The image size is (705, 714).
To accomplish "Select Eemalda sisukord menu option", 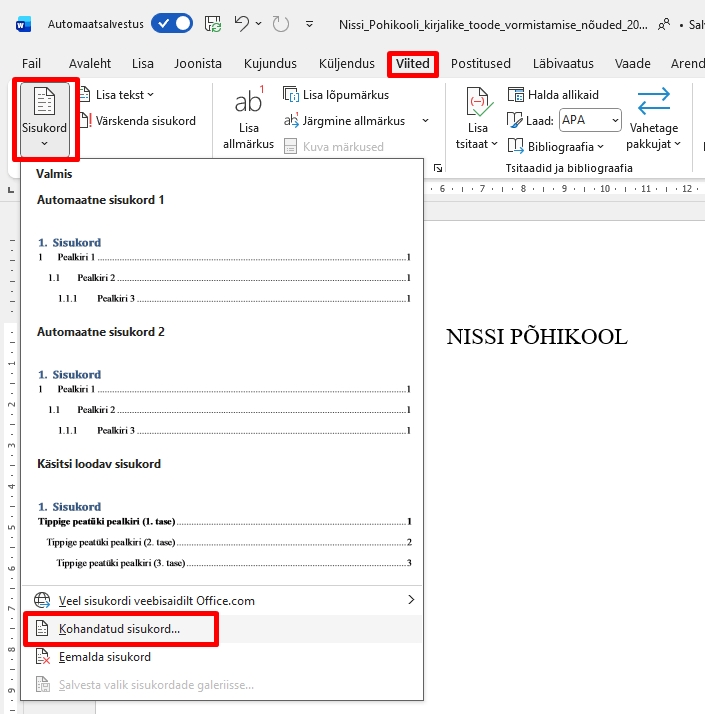I will (x=105, y=657).
